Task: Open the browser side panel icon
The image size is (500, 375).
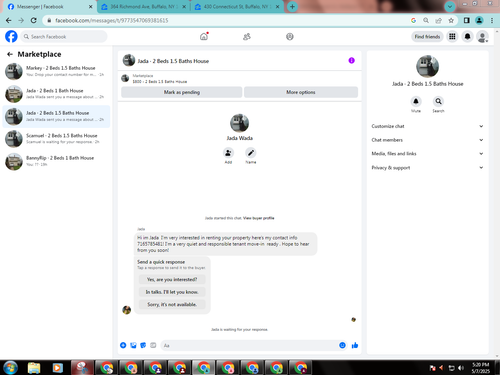Action: coord(467,20)
